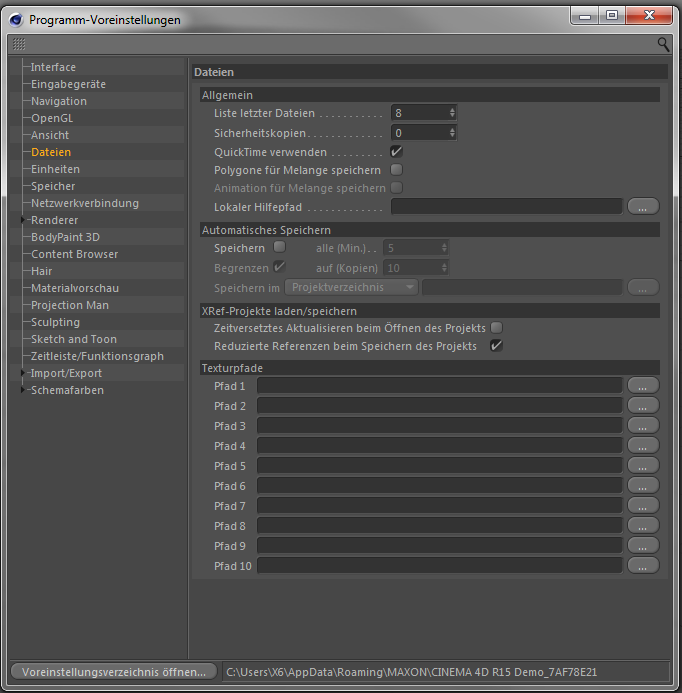Browse for Pfad 5 texture folder
Screen dimensions: 682x693
(643, 465)
